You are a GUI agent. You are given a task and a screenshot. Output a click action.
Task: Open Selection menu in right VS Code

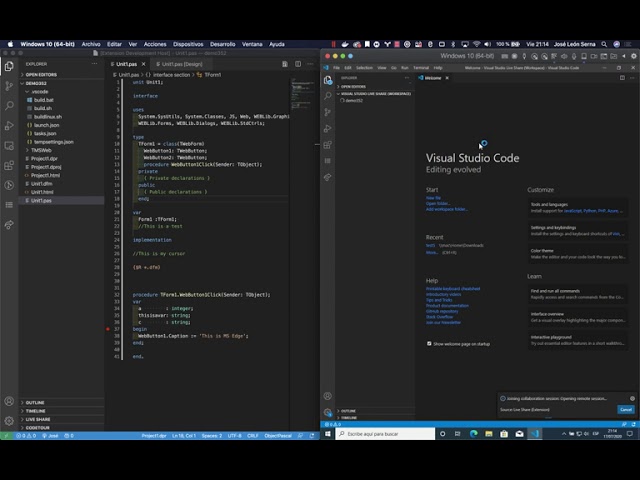point(364,68)
